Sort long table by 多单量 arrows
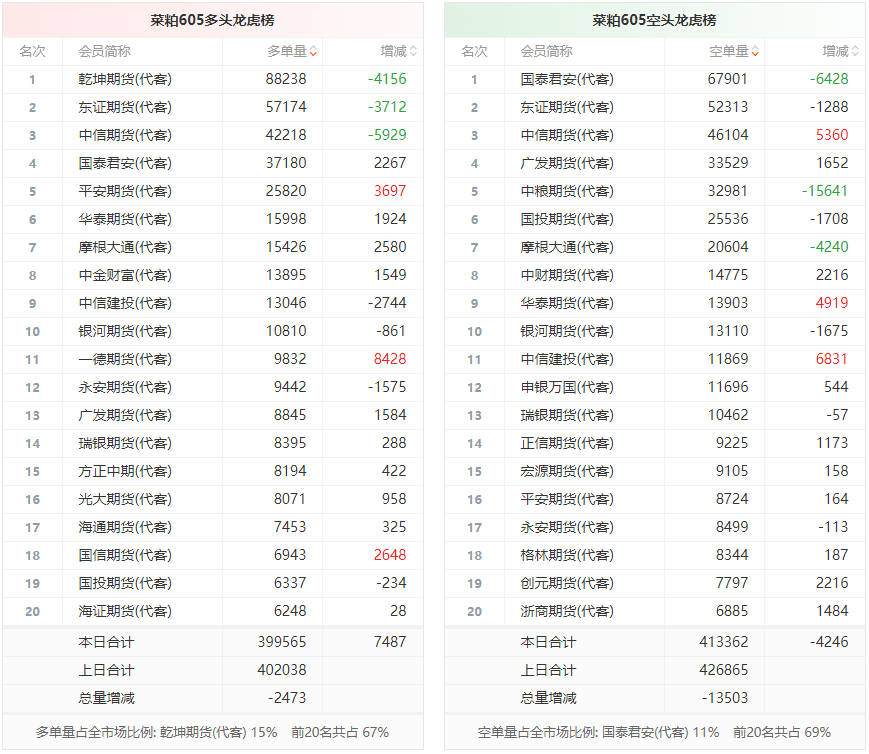This screenshot has width=869, height=754. [313, 52]
